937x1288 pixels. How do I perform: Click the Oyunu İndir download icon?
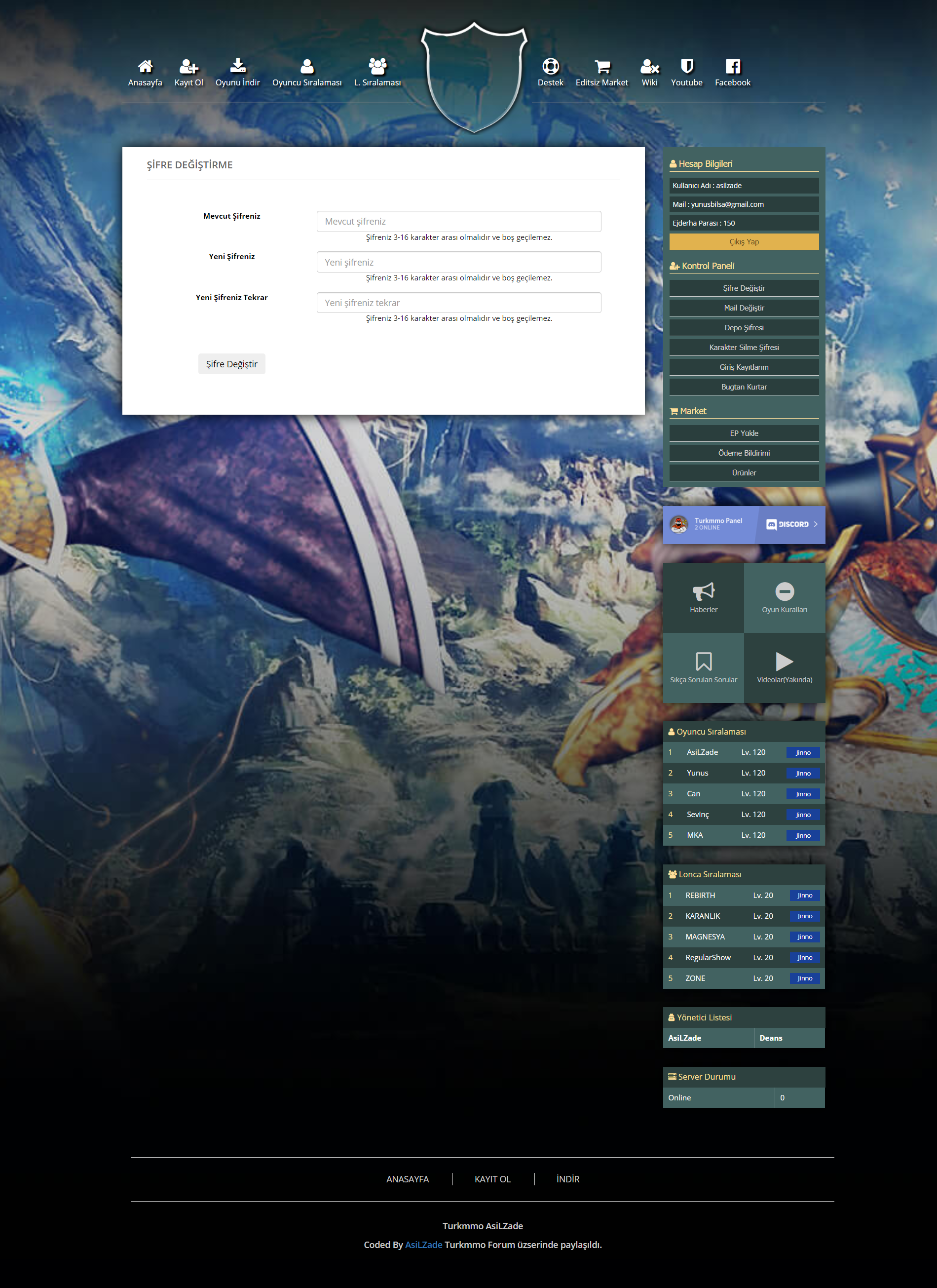point(238,66)
